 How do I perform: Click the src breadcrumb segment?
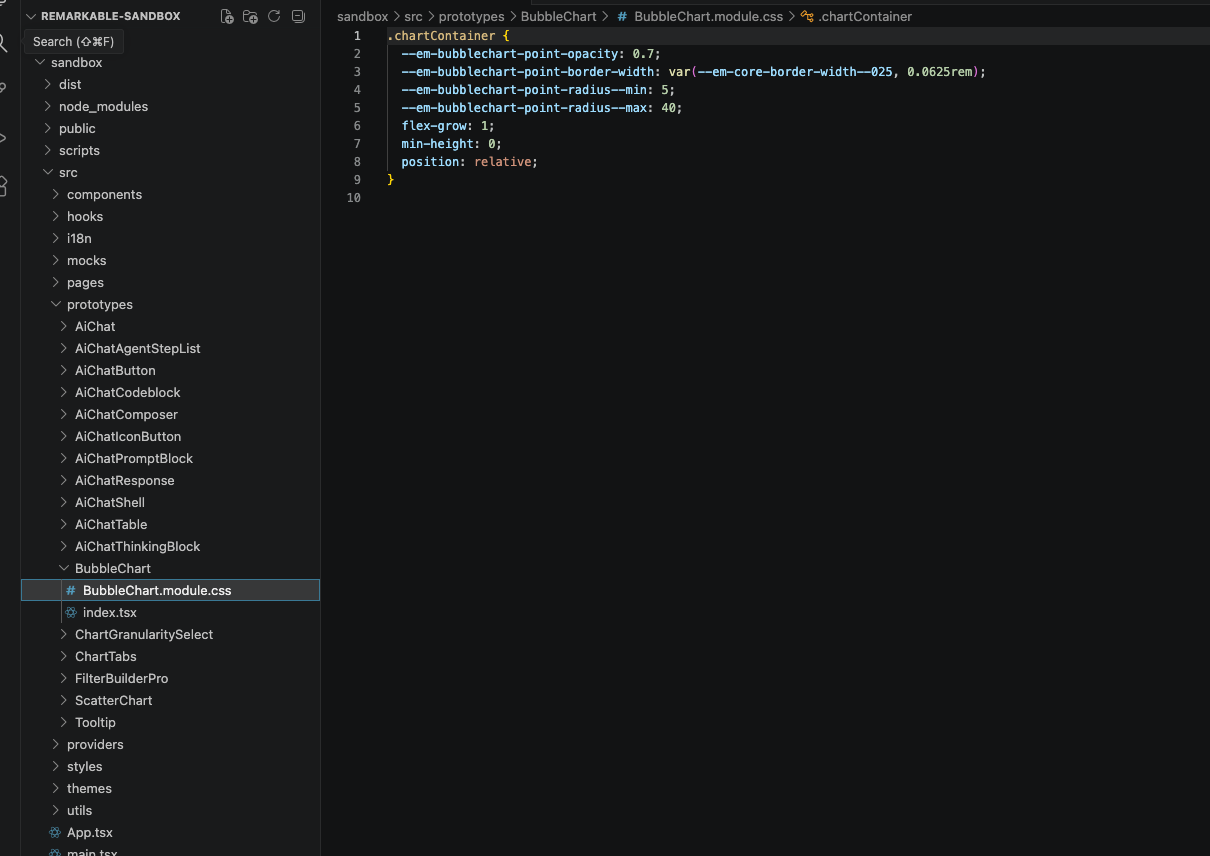(413, 16)
